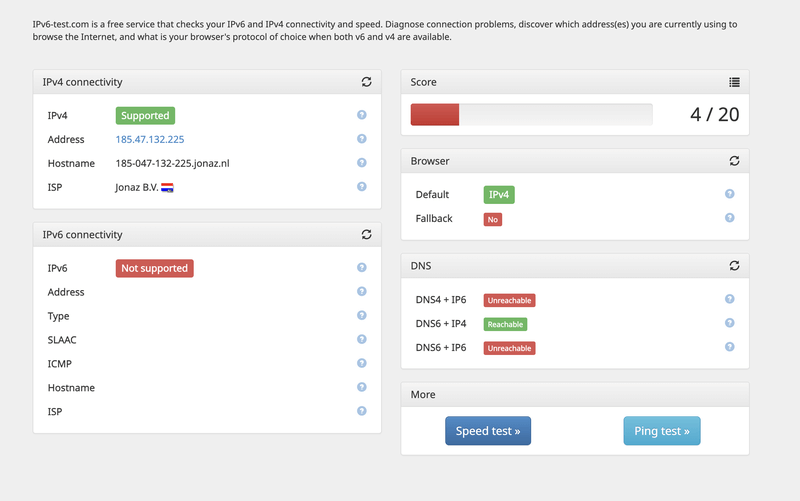This screenshot has height=501, width=800.
Task: Launch the Ping test
Action: point(662,431)
